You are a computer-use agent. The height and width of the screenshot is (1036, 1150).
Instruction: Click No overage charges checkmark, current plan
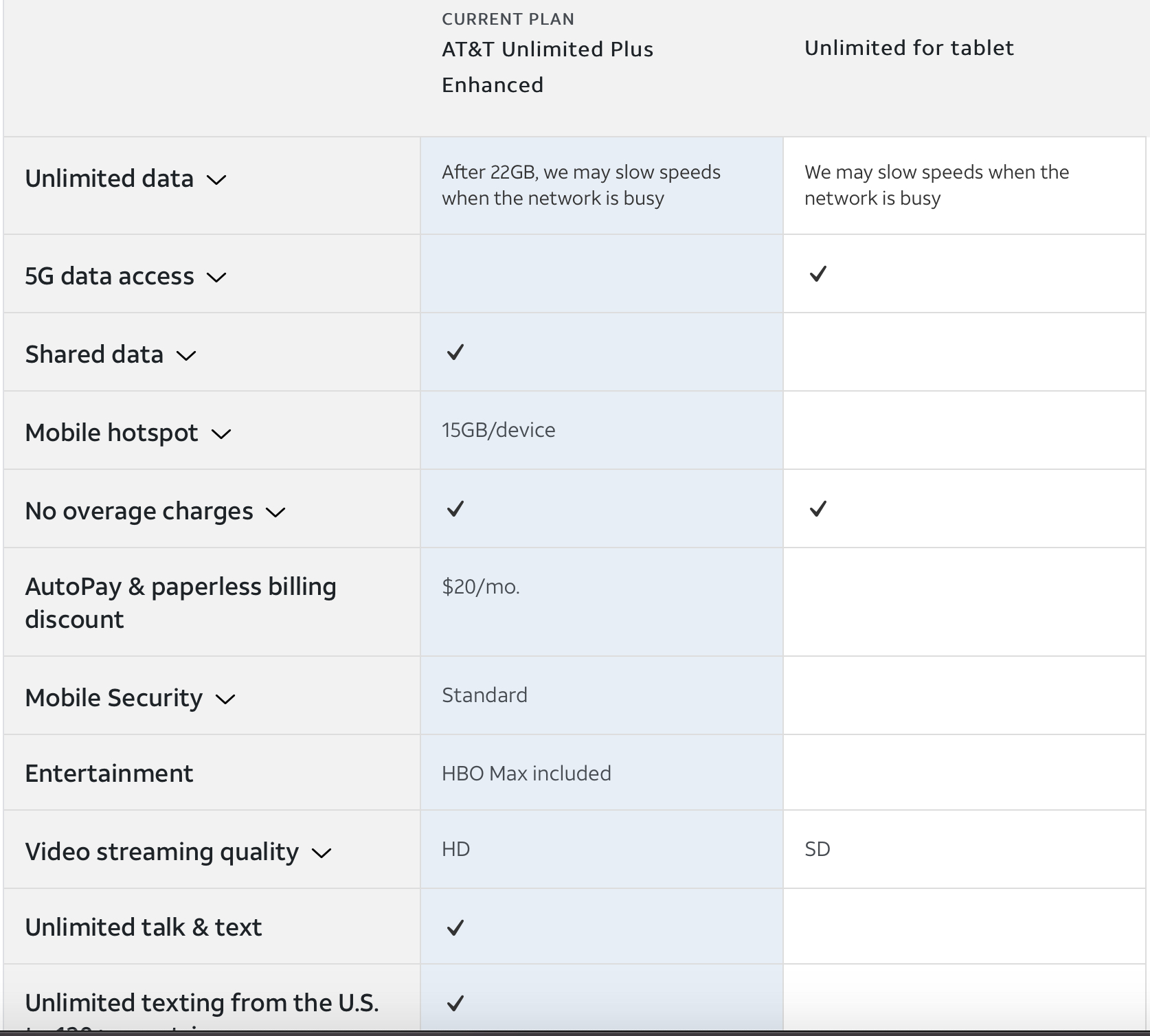455,509
